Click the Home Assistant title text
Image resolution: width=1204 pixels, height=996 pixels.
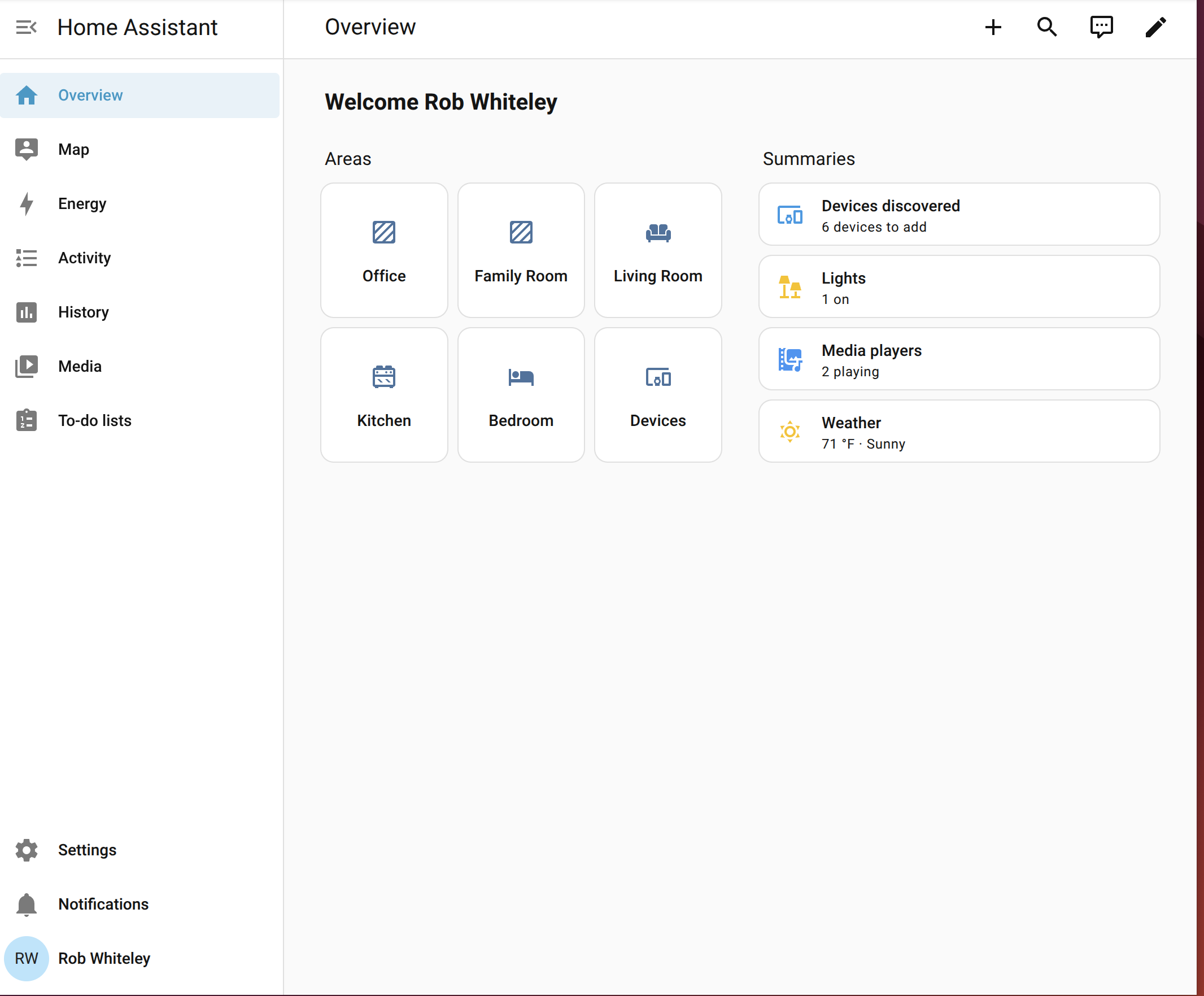tap(137, 27)
